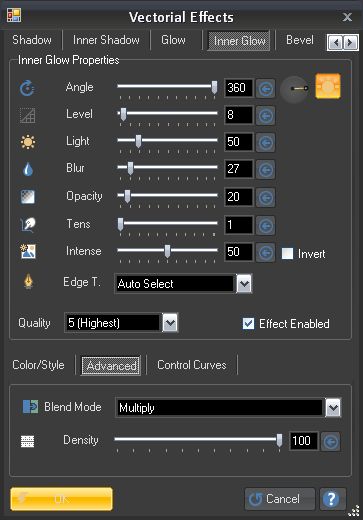This screenshot has width=363, height=520.
Task: Click the Intense picture icon
Action: (x=28, y=251)
